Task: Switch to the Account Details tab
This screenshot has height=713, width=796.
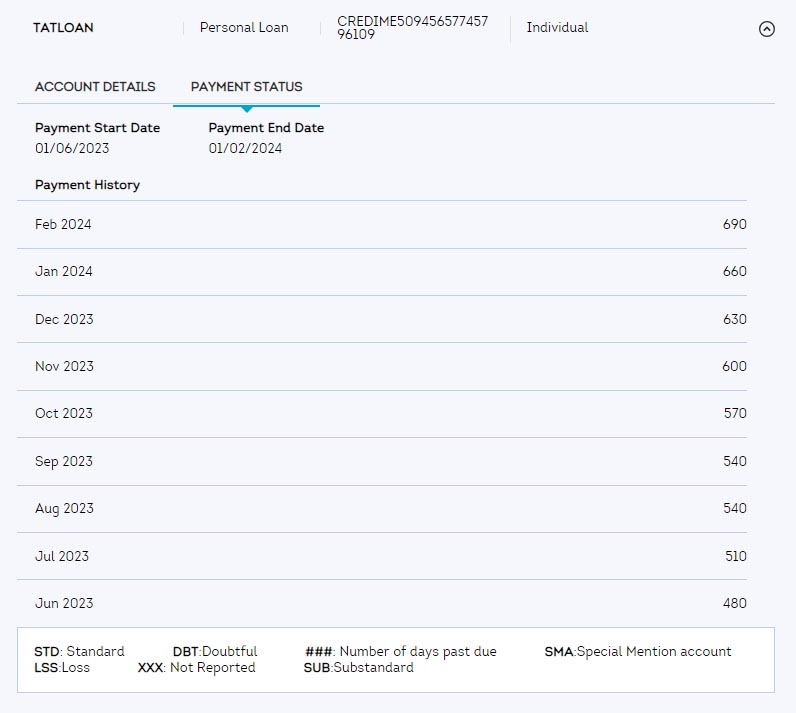Action: [x=95, y=87]
